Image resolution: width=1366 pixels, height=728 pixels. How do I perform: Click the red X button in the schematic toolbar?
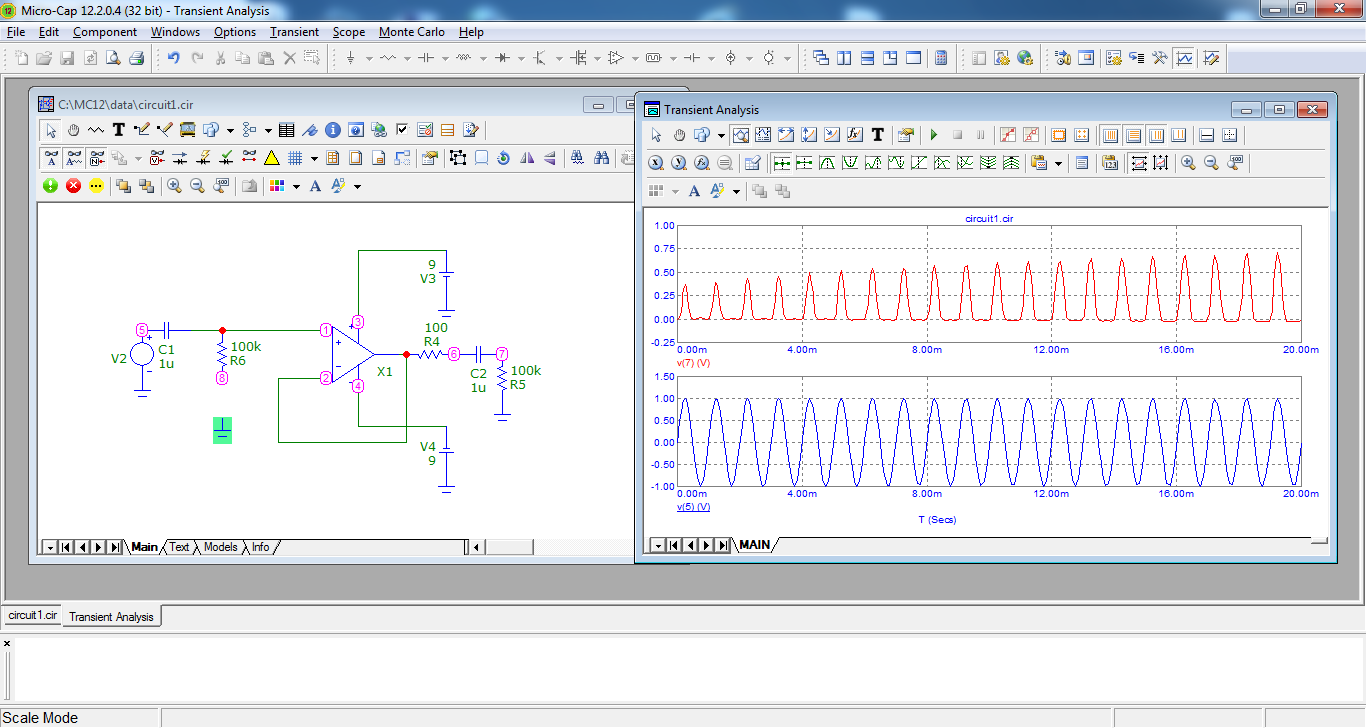click(73, 186)
